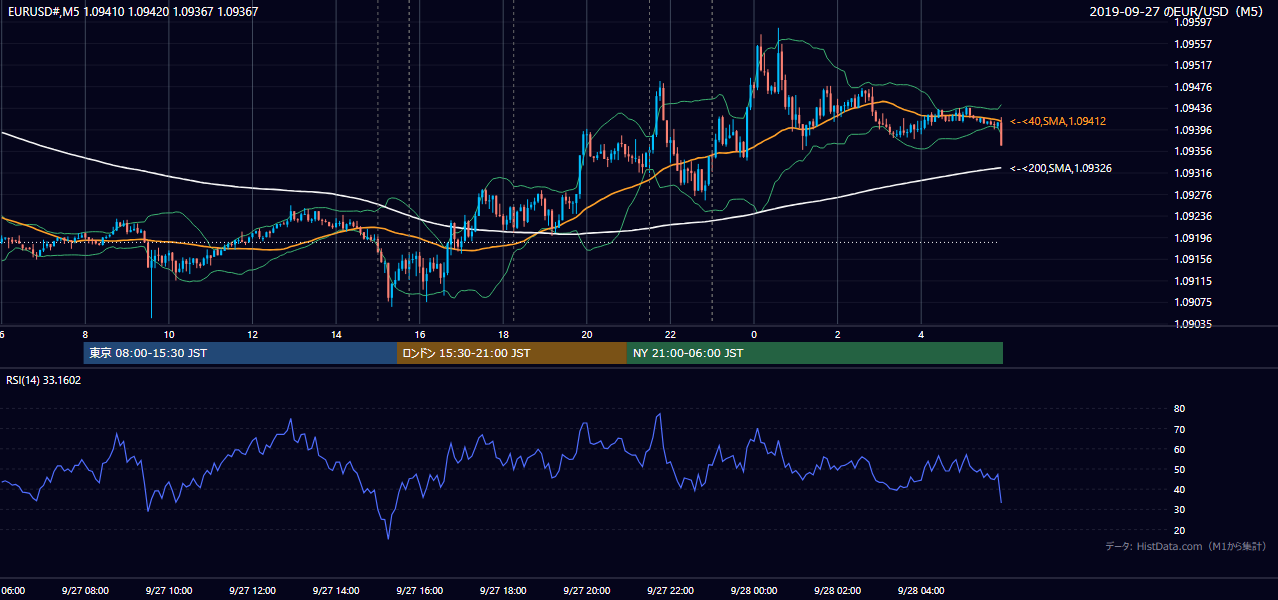Click hour mark 10 under the price chart

click(x=169, y=334)
